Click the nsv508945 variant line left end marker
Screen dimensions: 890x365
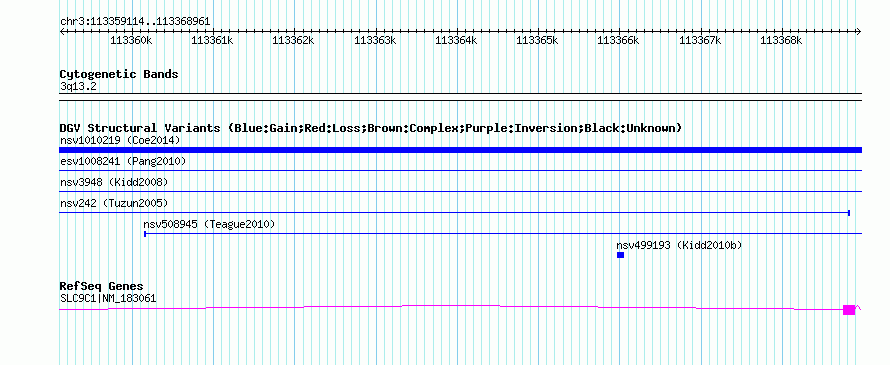[145, 233]
